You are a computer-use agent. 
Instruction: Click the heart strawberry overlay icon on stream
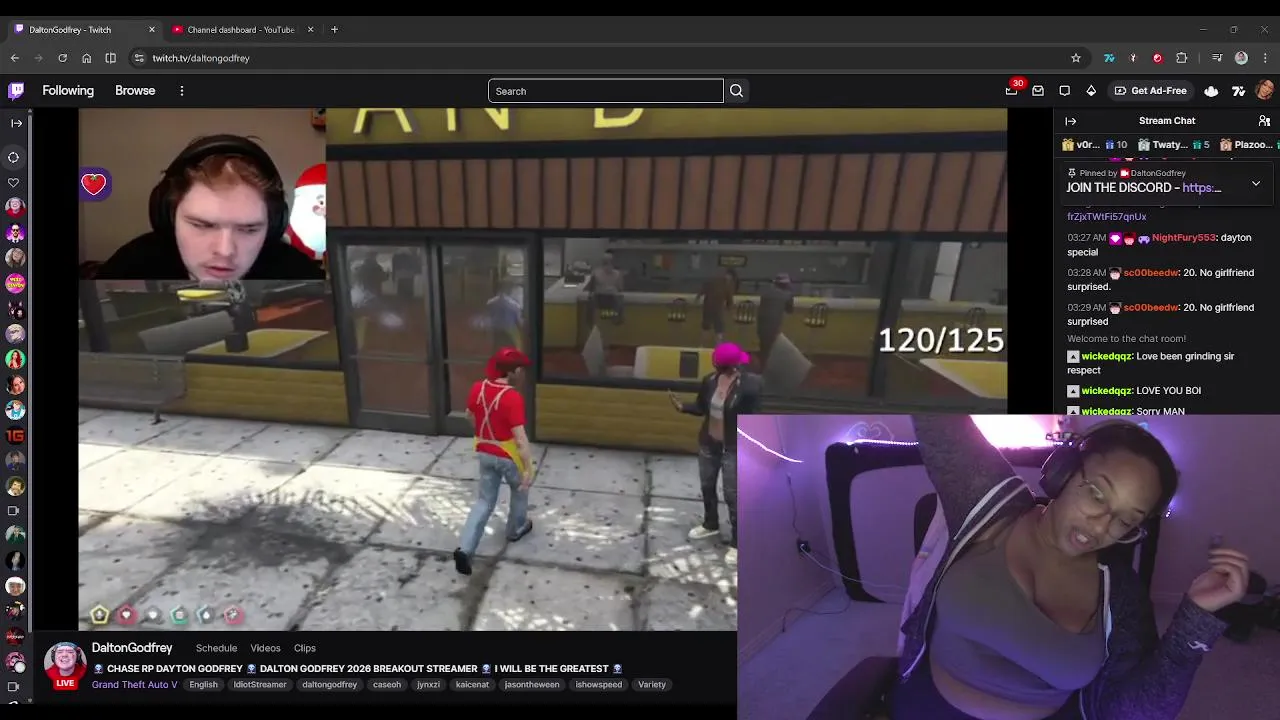[94, 184]
